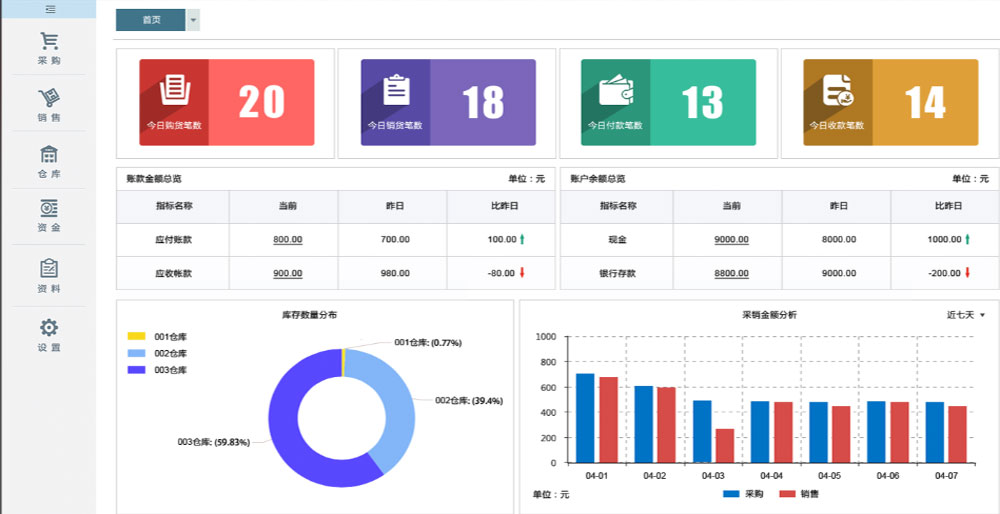Open dropdown arrow next to 首页 tab
Image resolution: width=1000 pixels, height=514 pixels.
[193, 20]
